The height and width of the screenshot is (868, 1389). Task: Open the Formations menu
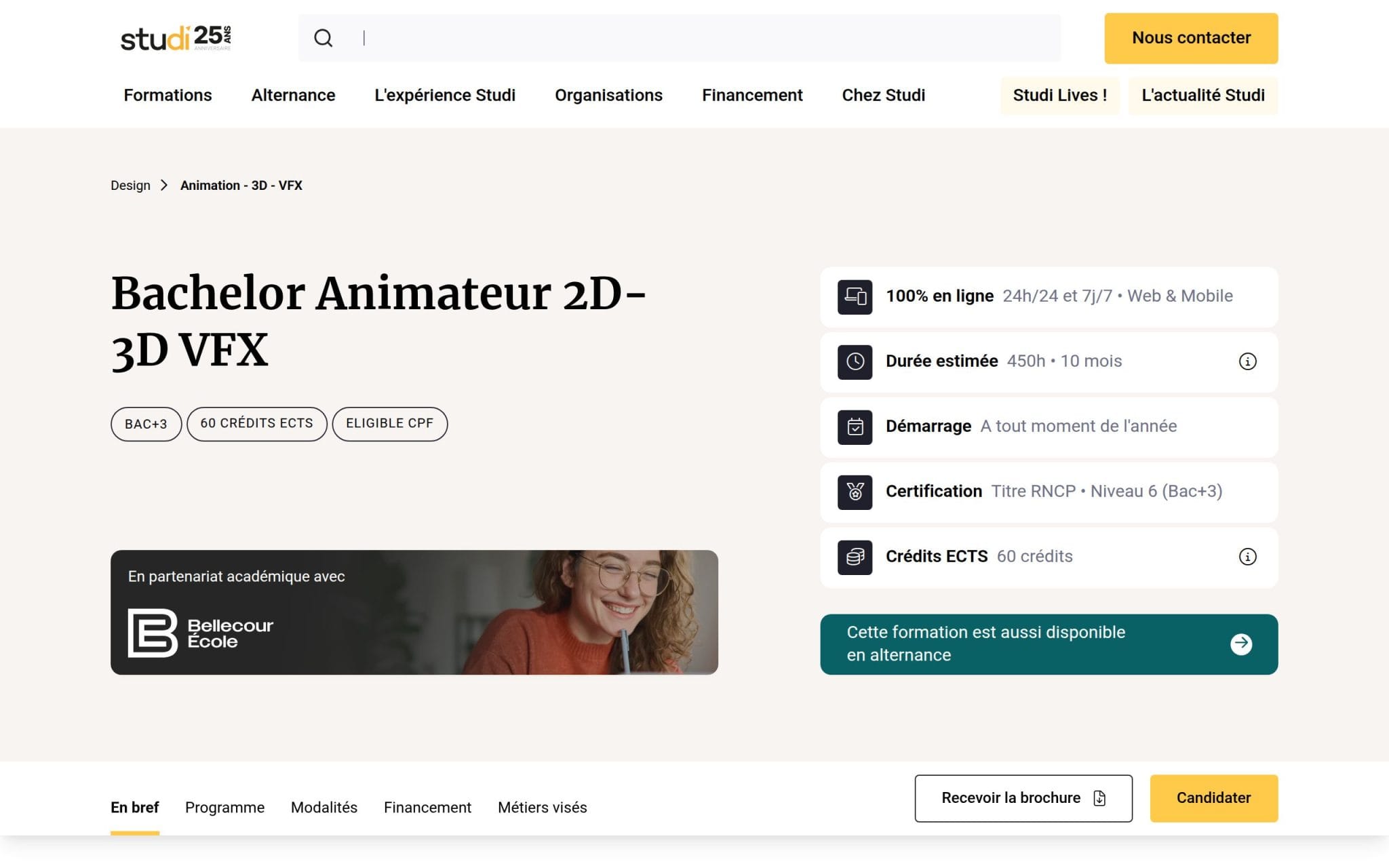coord(168,95)
